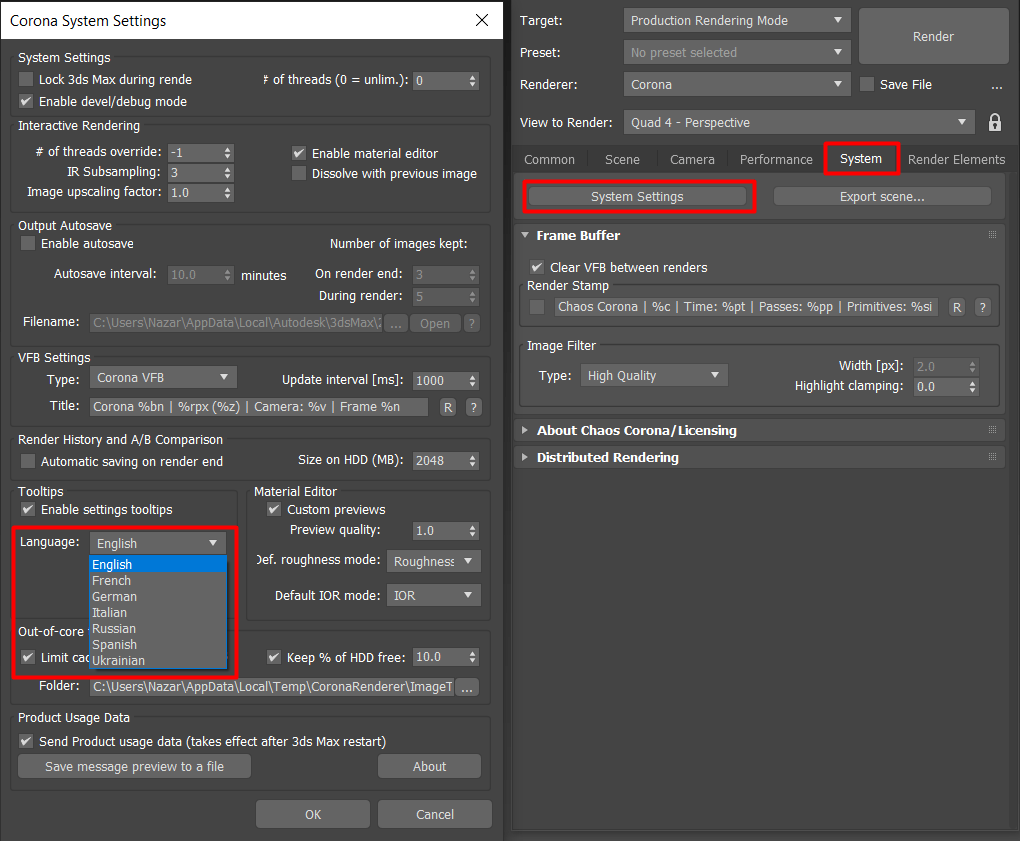Click the R icon to reset the VFB Title
This screenshot has height=841, width=1020.
(x=447, y=407)
